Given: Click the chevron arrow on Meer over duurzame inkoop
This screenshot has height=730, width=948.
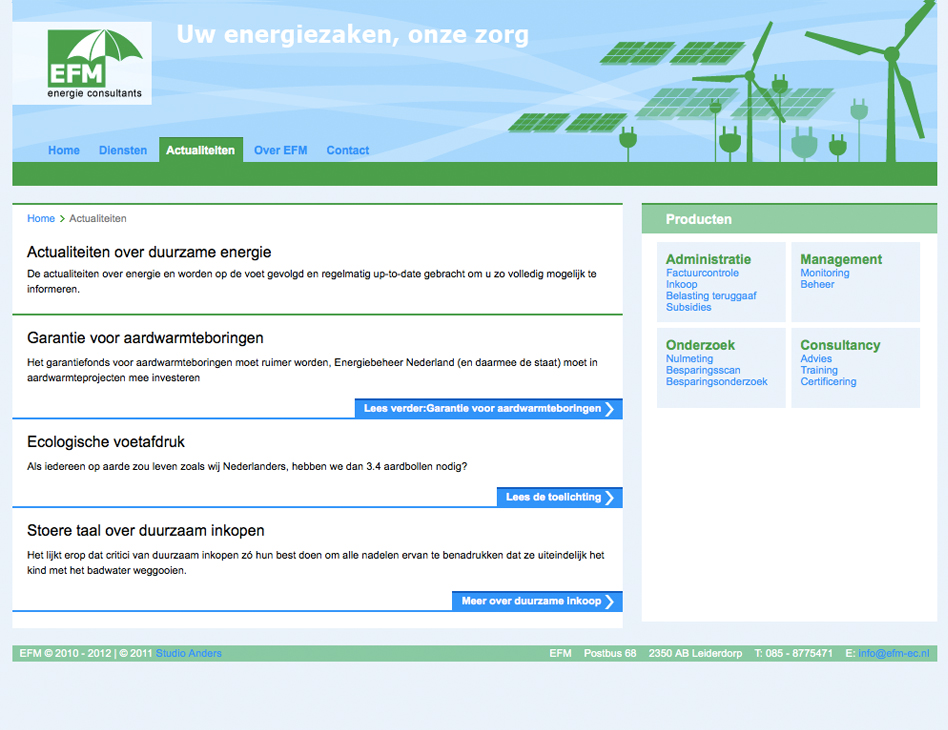Looking at the screenshot, I should (x=610, y=601).
